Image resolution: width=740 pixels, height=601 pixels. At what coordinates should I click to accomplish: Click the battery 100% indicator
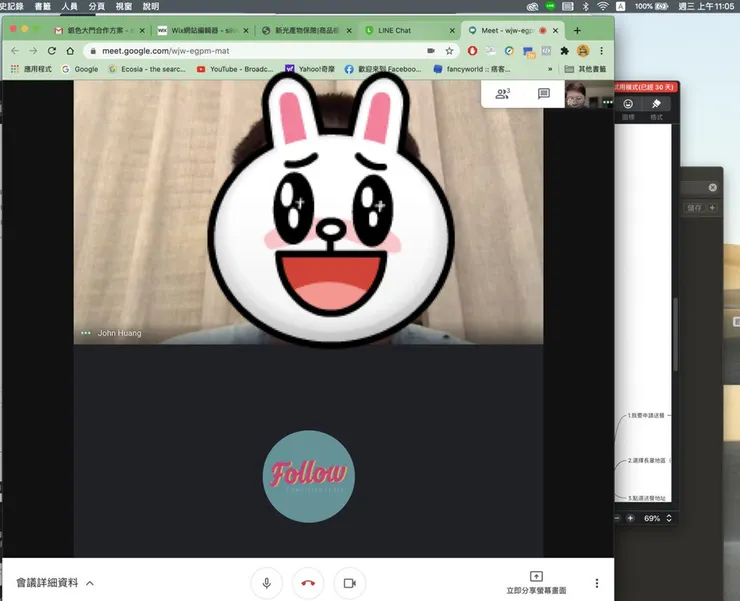651,6
